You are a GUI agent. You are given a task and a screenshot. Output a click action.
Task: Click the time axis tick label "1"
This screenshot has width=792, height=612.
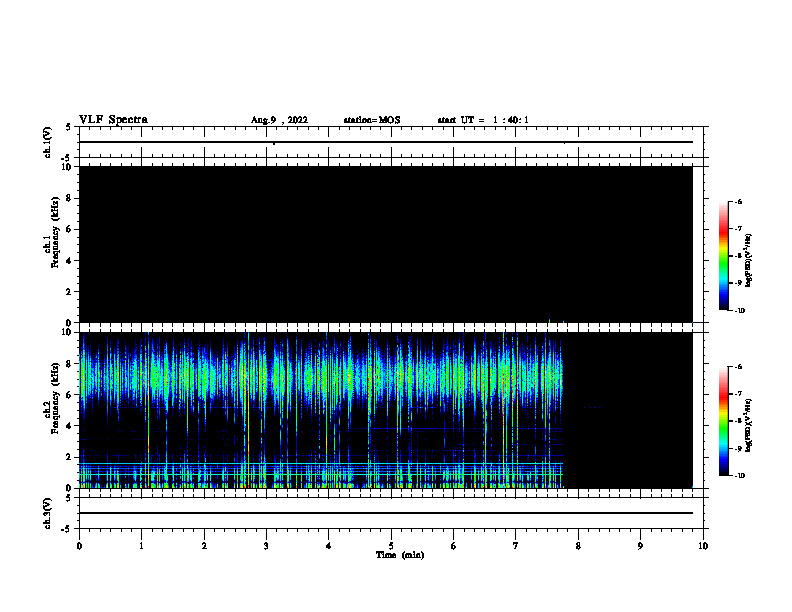[141, 546]
